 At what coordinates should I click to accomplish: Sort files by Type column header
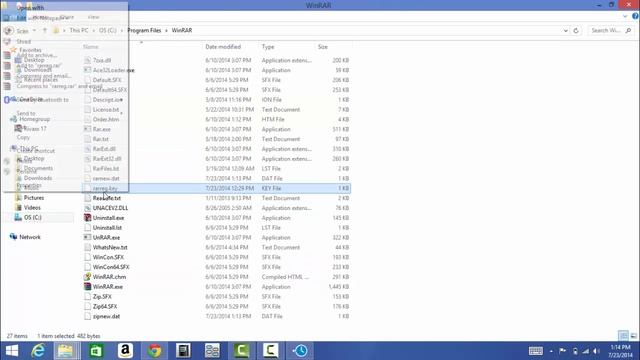pyautogui.click(x=268, y=47)
